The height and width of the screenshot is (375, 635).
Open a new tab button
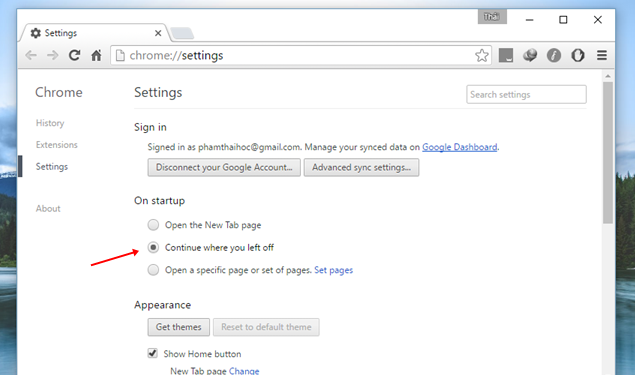(x=181, y=33)
